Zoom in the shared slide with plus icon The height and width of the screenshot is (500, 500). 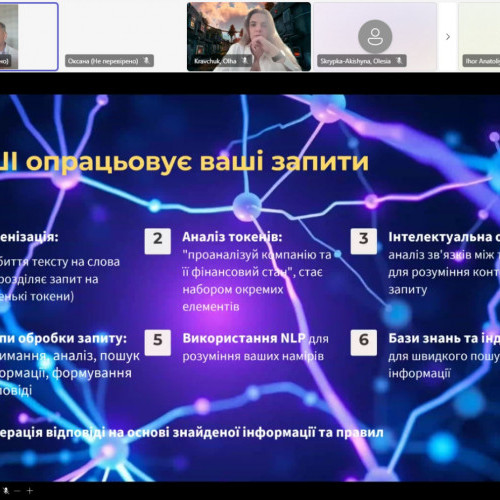30,491
